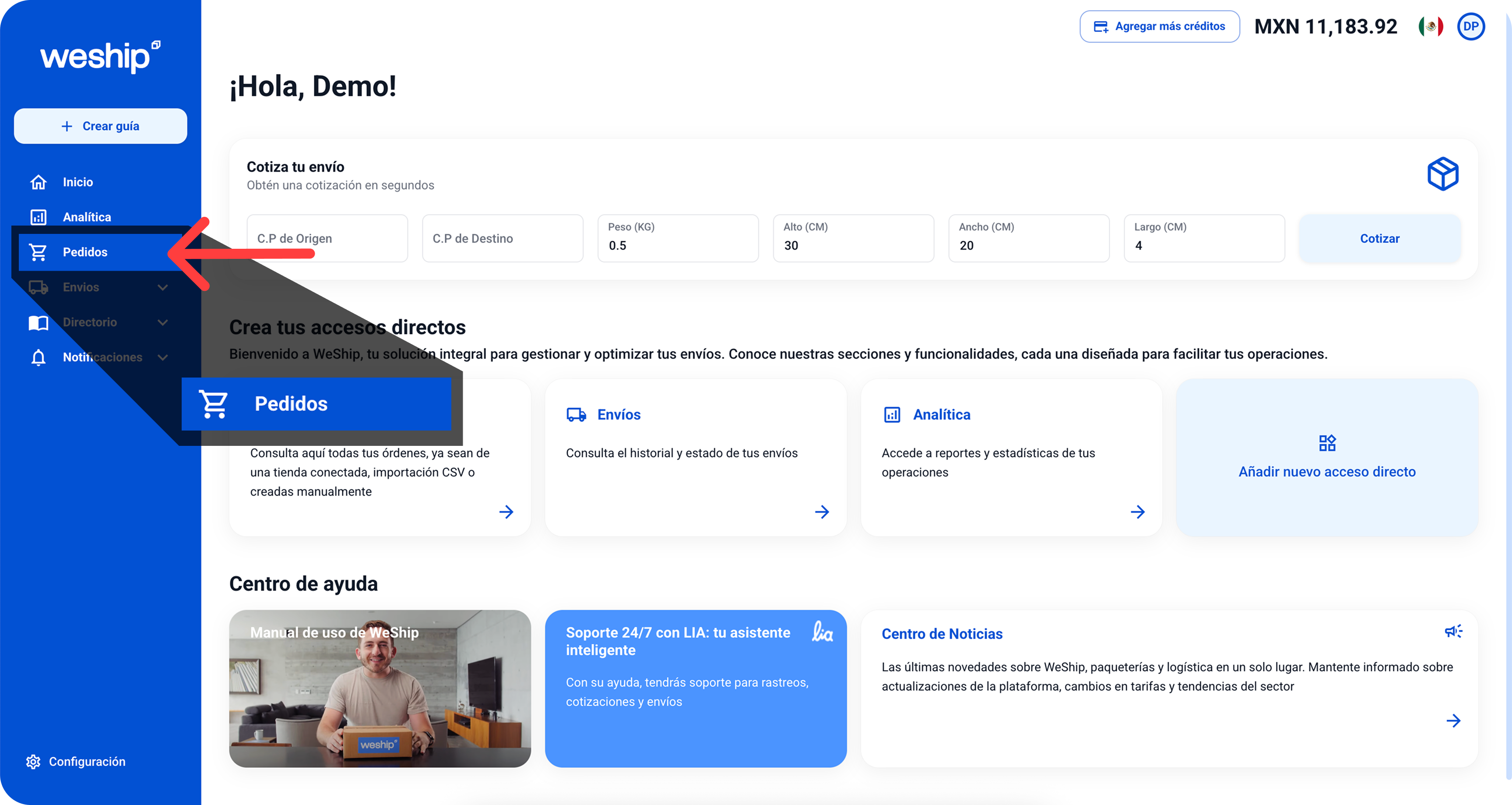Expand the Notificaciones submenu chevron
The width and height of the screenshot is (1512, 805).
162,357
